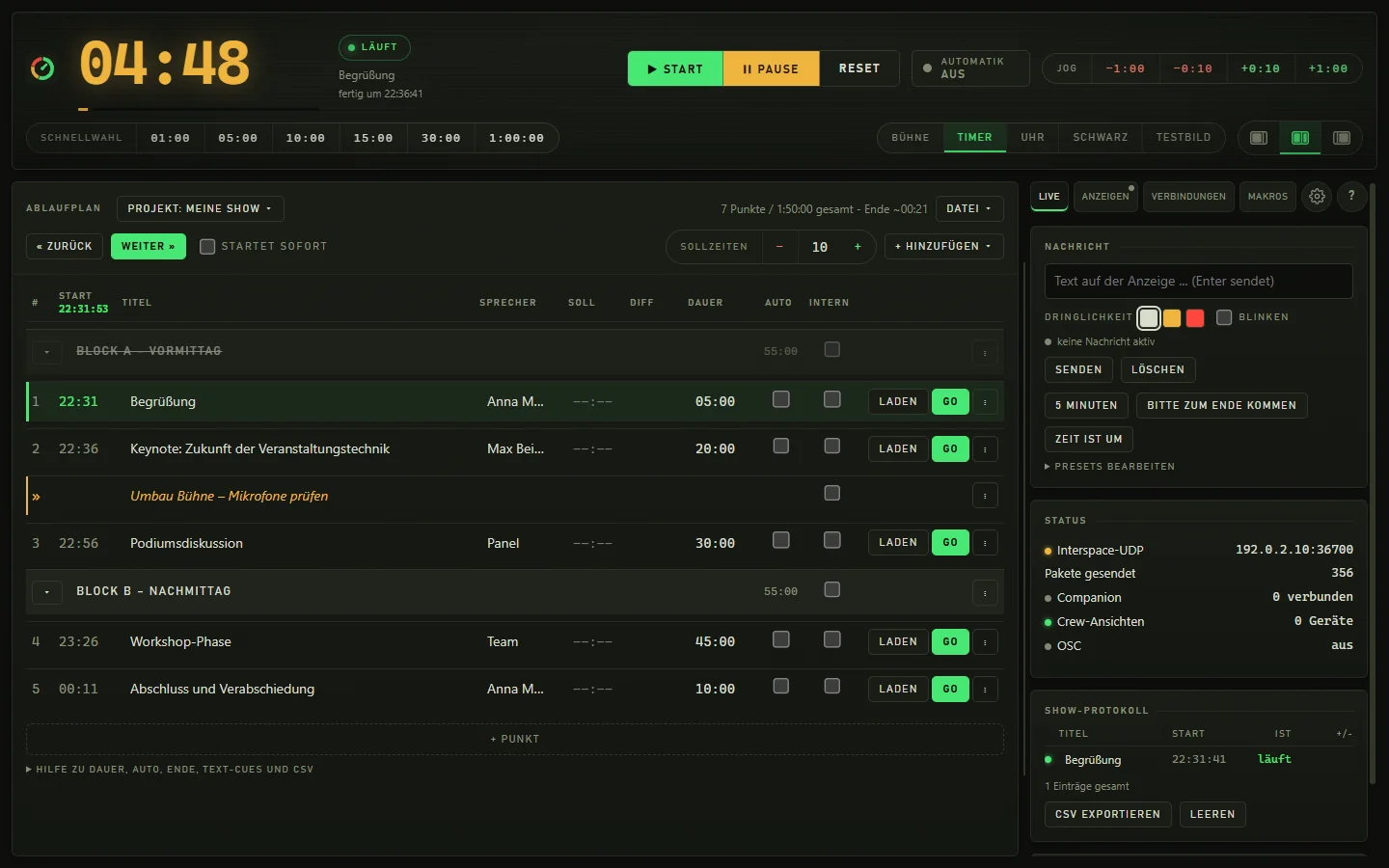
Task: Open row menu for Workshop-Phase
Action: pos(985,641)
